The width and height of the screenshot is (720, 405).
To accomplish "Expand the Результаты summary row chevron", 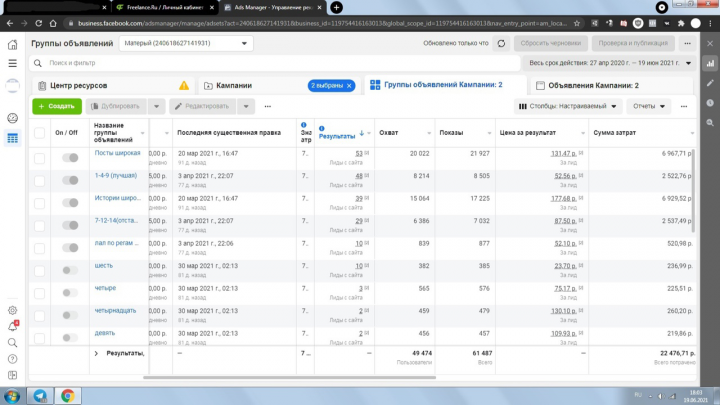I will click(96, 354).
